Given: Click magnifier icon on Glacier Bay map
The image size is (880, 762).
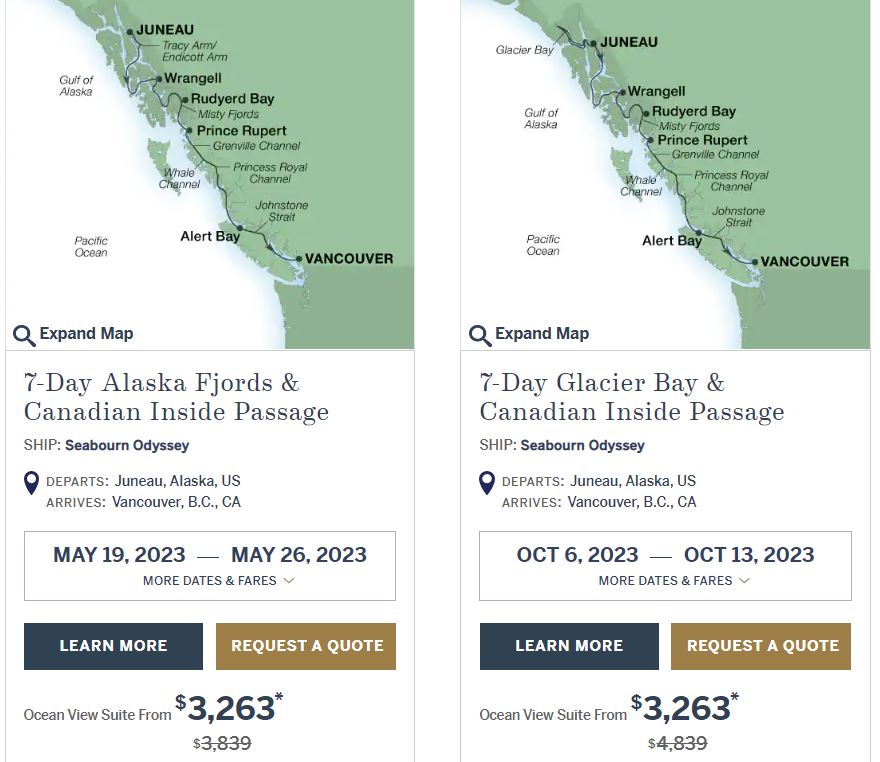Looking at the screenshot, I should pos(480,336).
